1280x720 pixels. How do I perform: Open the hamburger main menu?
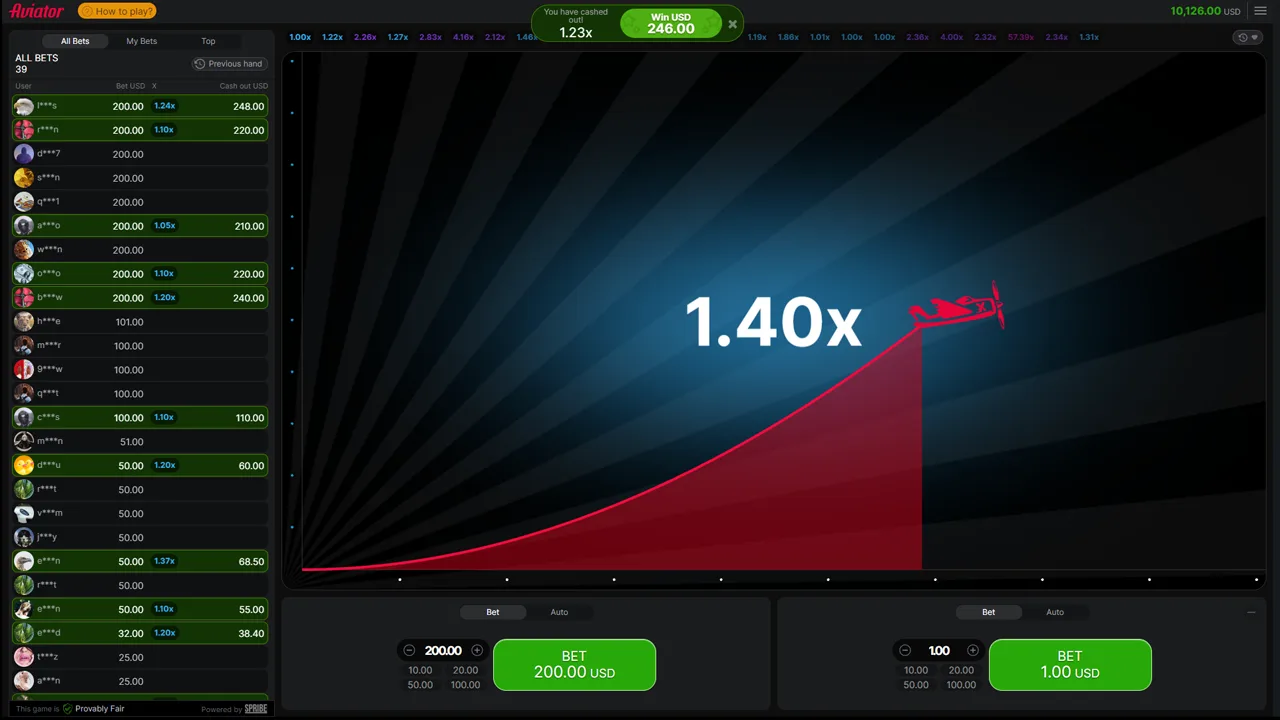coord(1260,11)
